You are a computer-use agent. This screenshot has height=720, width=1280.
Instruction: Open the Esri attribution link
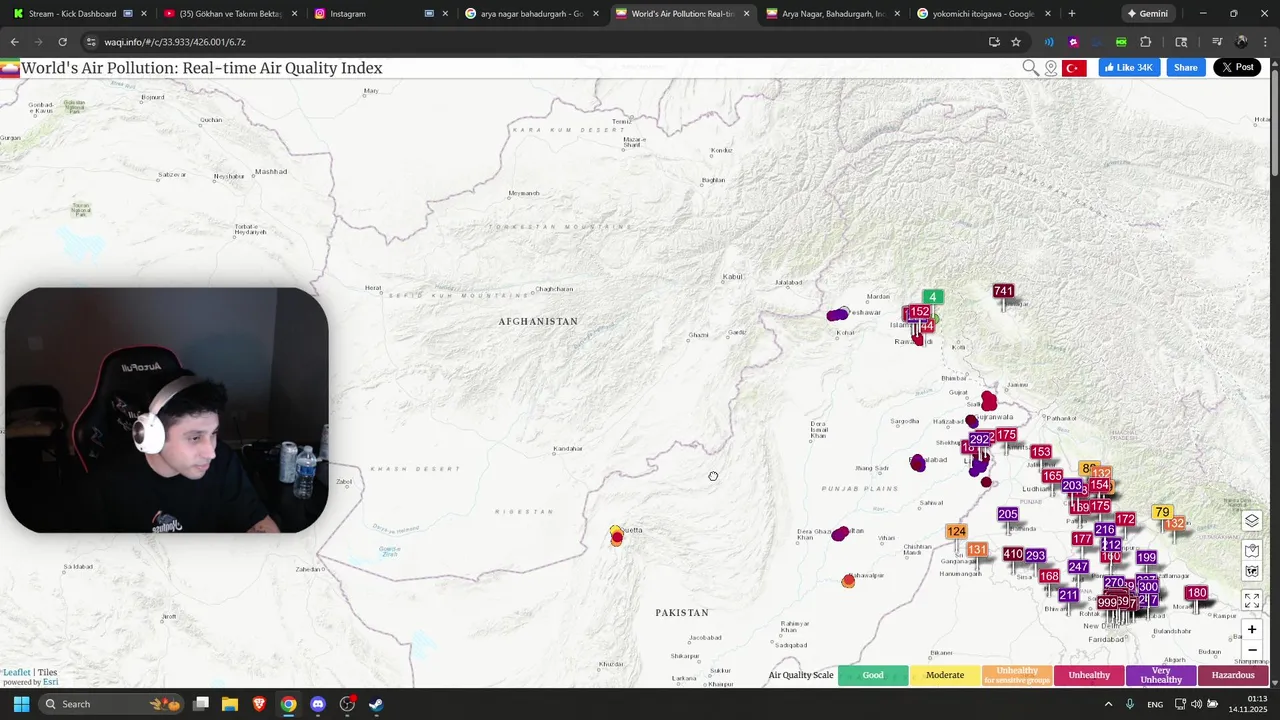[x=50, y=682]
